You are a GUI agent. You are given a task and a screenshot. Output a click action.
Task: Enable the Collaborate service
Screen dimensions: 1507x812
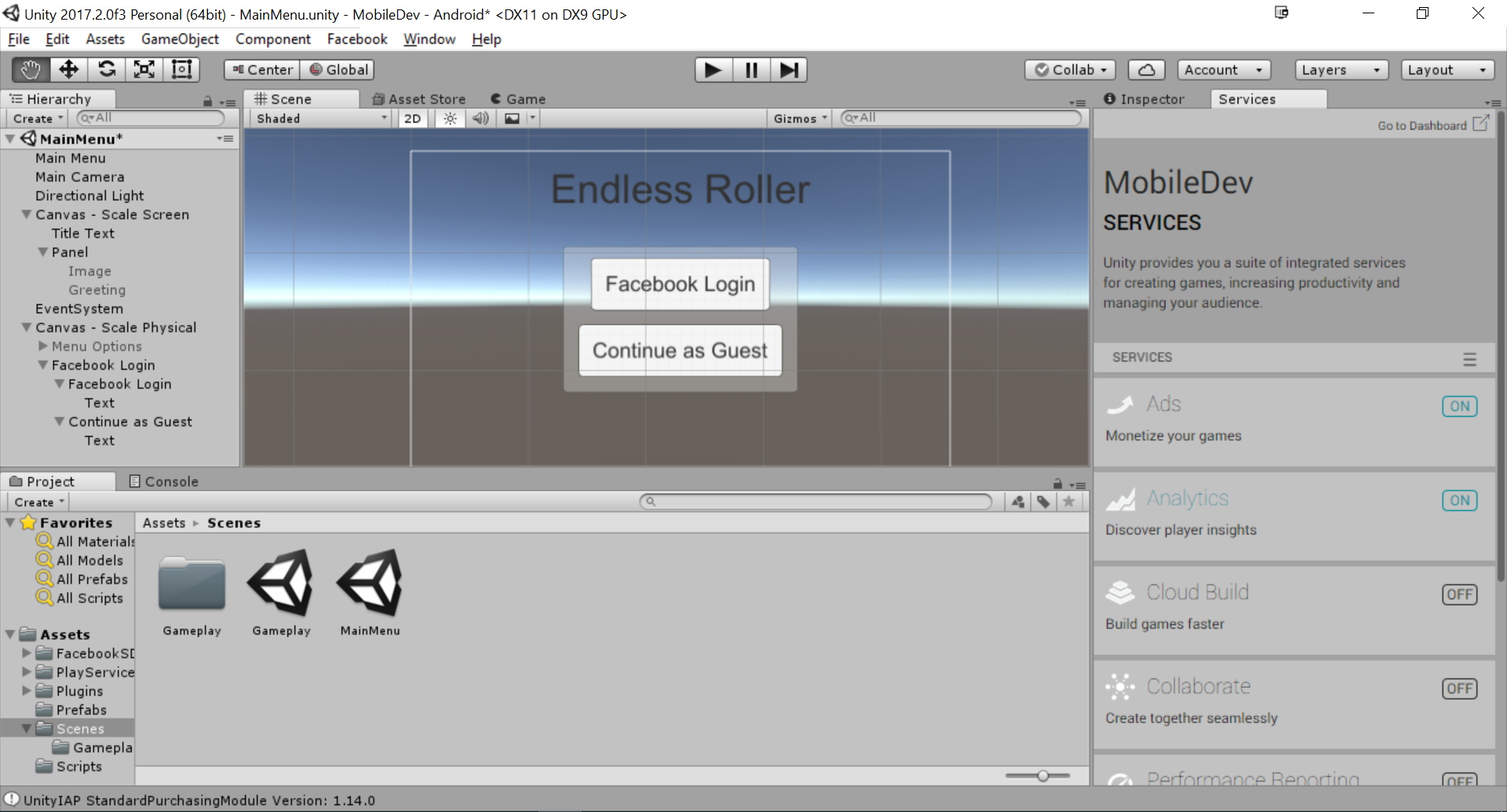pyautogui.click(x=1459, y=689)
